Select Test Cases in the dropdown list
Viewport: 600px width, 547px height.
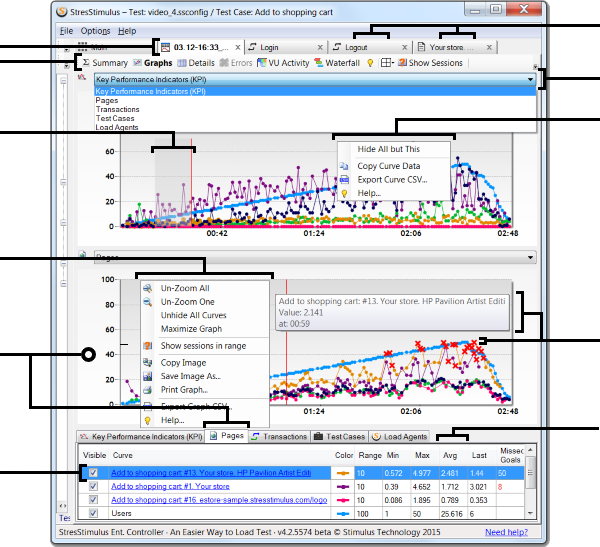click(315, 118)
